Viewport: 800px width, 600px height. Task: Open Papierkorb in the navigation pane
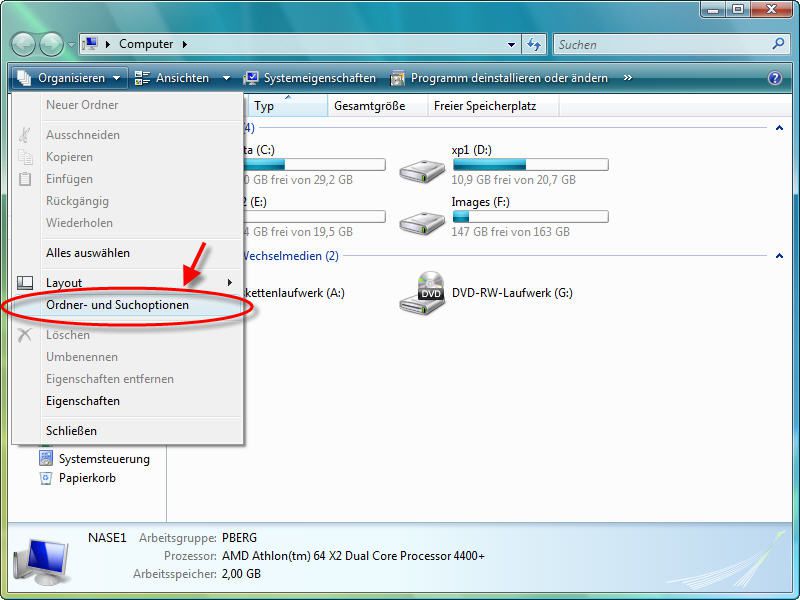coord(87,478)
